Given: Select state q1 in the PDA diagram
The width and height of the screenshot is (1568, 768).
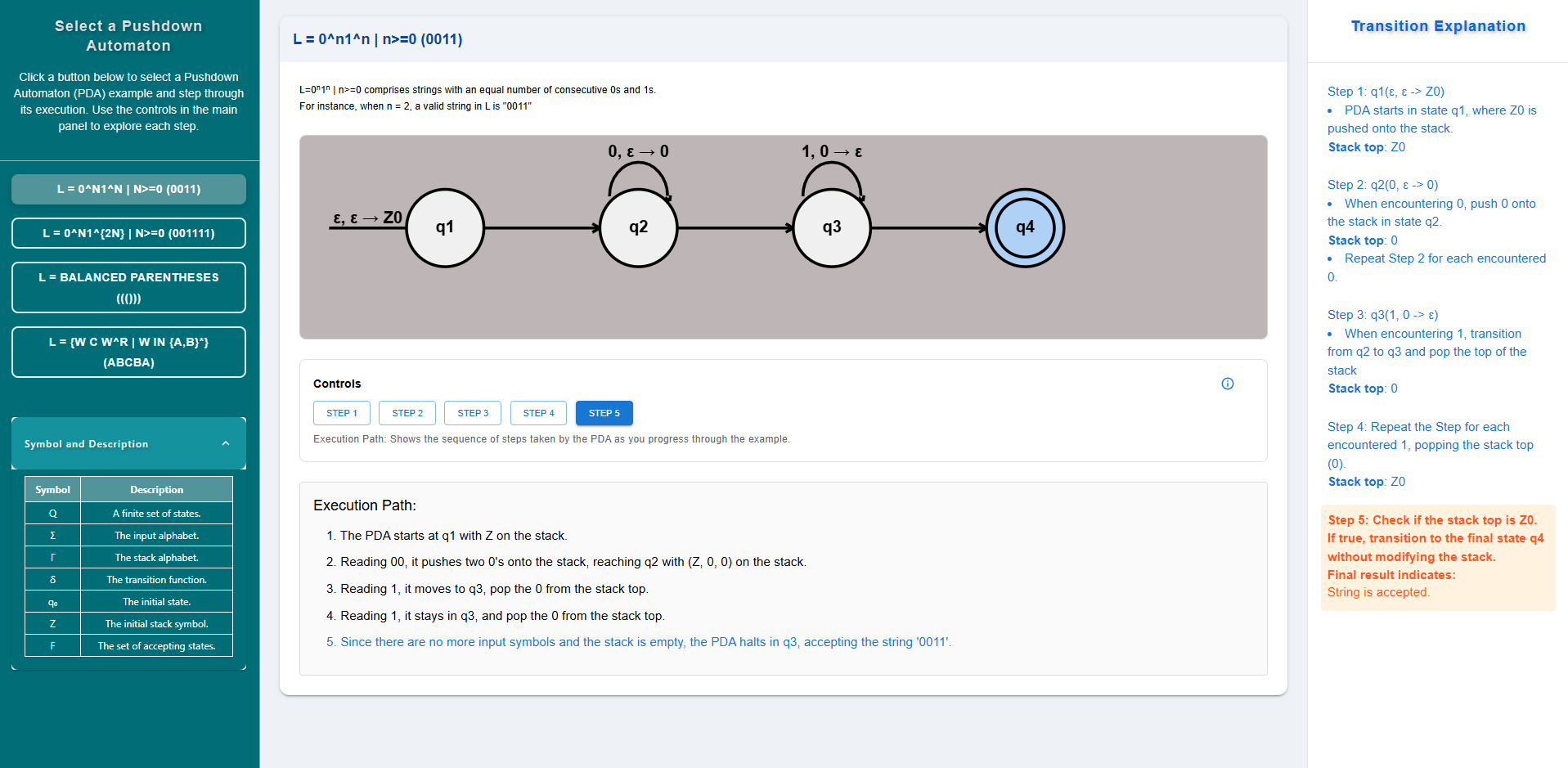Looking at the screenshot, I should coord(445,227).
